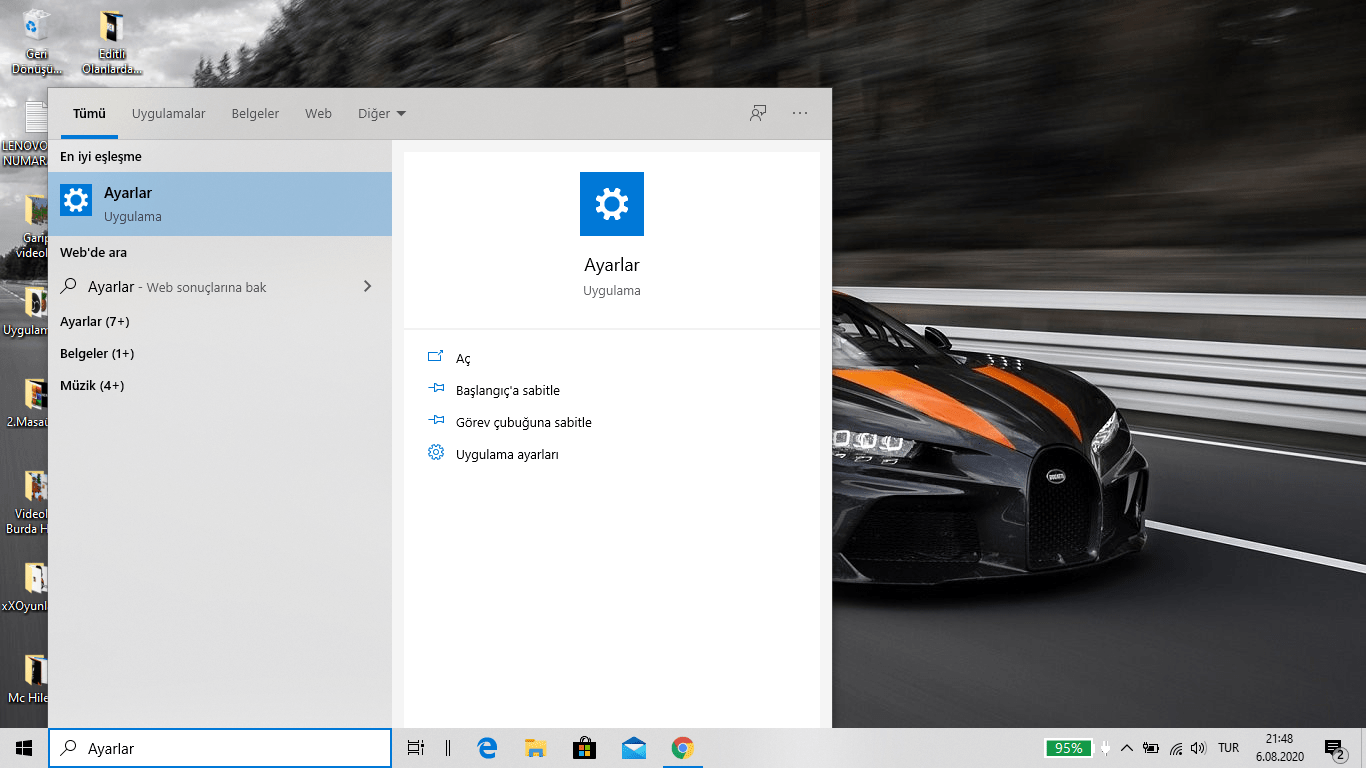Show hidden tray icons
This screenshot has width=1366, height=768.
click(1127, 748)
